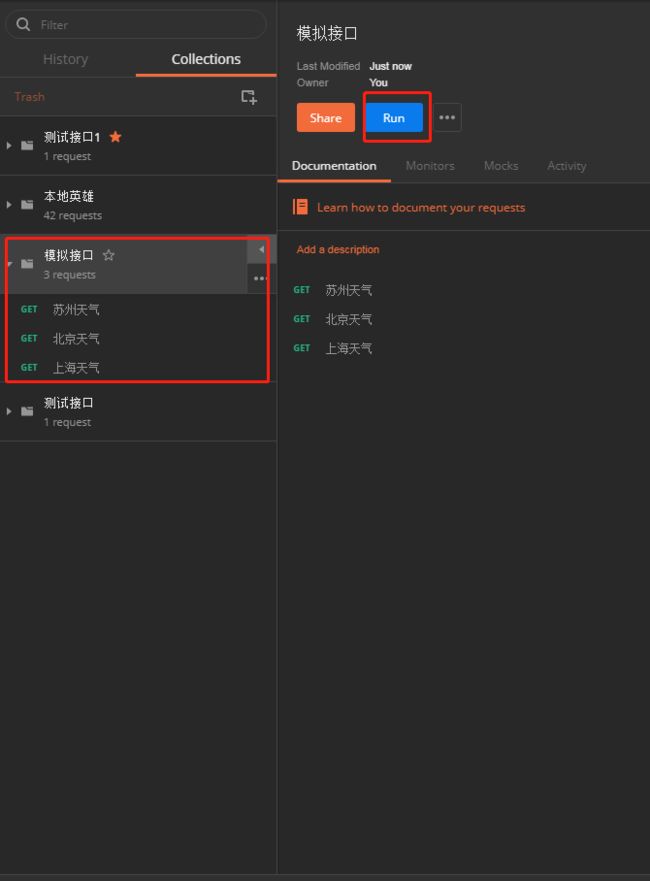The image size is (650, 881).
Task: Open the three-dots menu beside Run
Action: point(447,117)
